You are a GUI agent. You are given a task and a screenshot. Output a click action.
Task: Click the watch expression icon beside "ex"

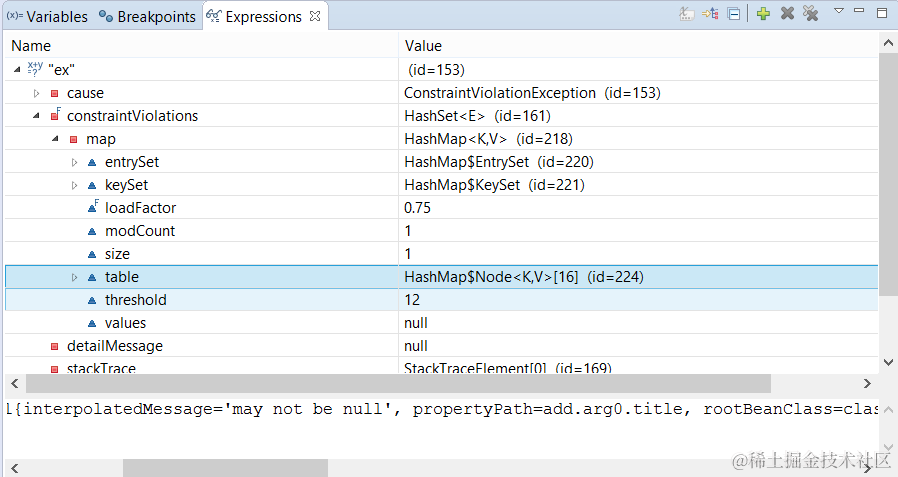tap(35, 69)
